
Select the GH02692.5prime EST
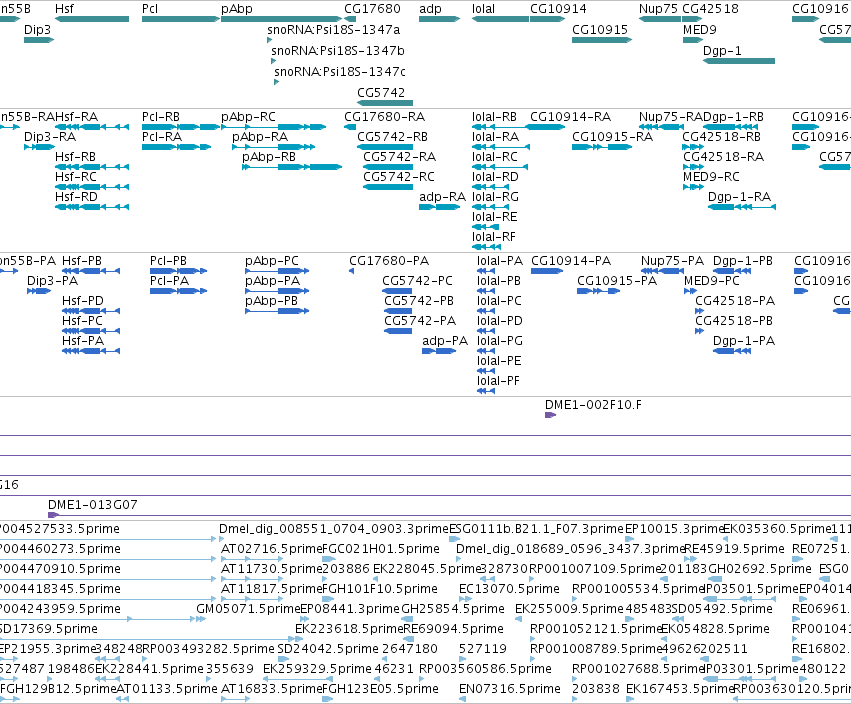click(x=716, y=579)
